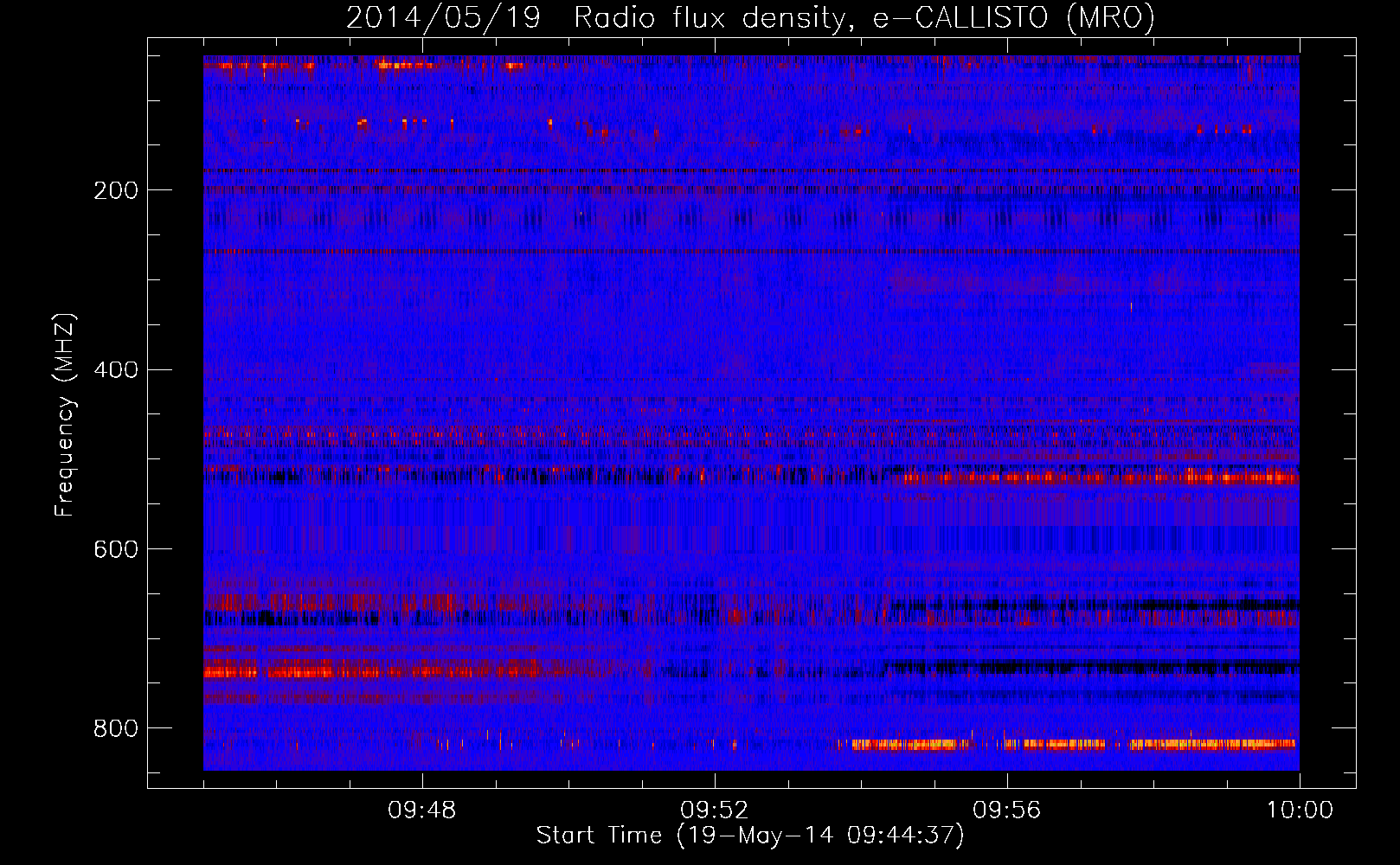Click the 09:56 time tick label
The image size is (1400, 865).
point(1007,811)
